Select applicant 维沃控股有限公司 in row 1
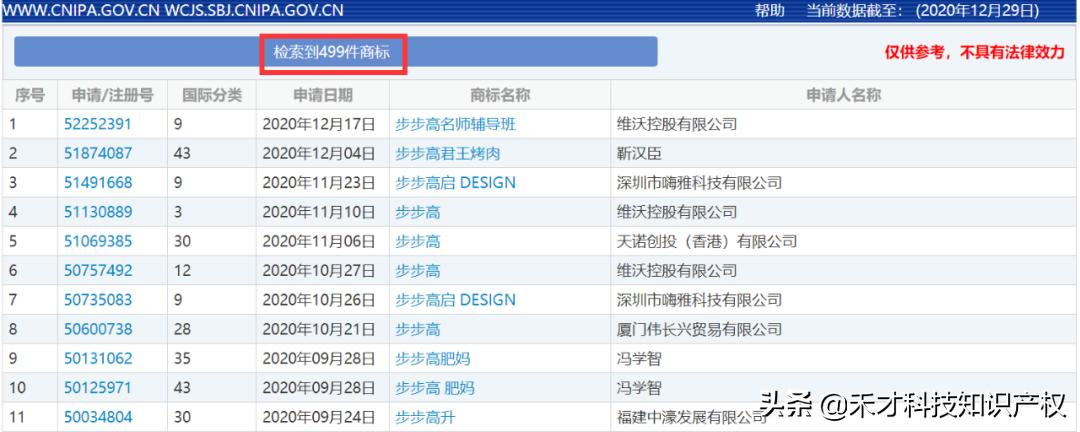The width and height of the screenshot is (1080, 432). pyautogui.click(x=676, y=124)
